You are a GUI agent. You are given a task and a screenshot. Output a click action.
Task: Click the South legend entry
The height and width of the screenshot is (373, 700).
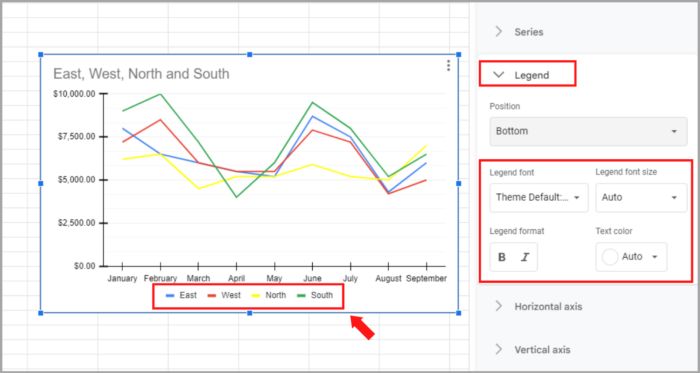[x=315, y=295]
